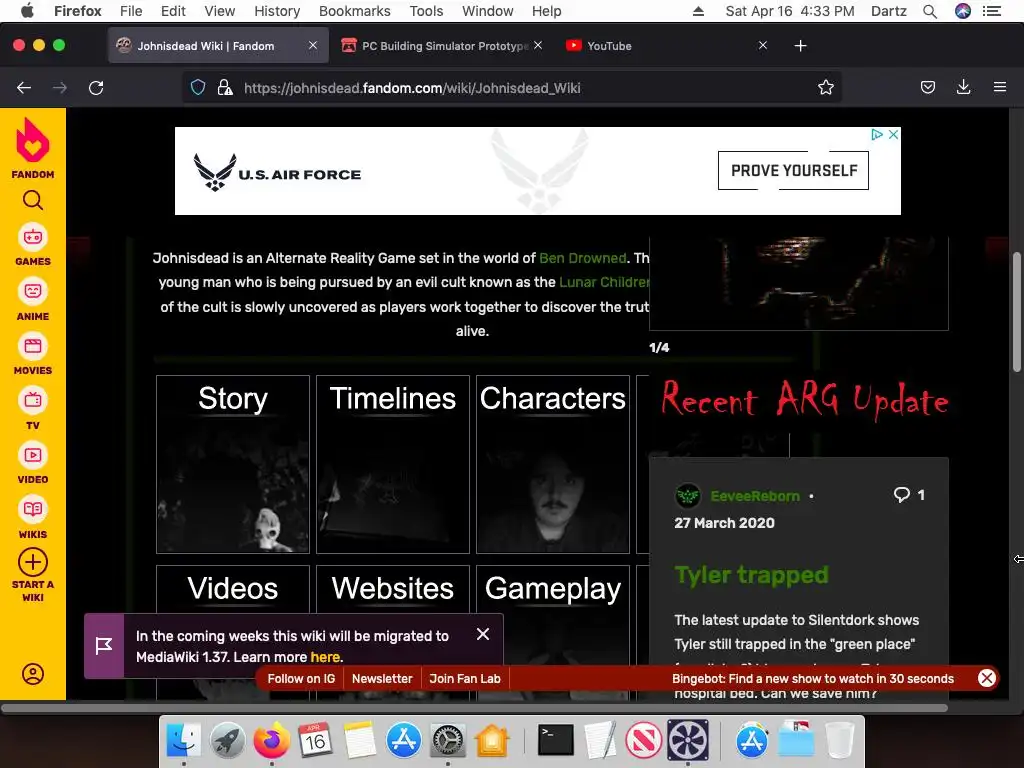Open the Bookmarks menu

tap(355, 11)
